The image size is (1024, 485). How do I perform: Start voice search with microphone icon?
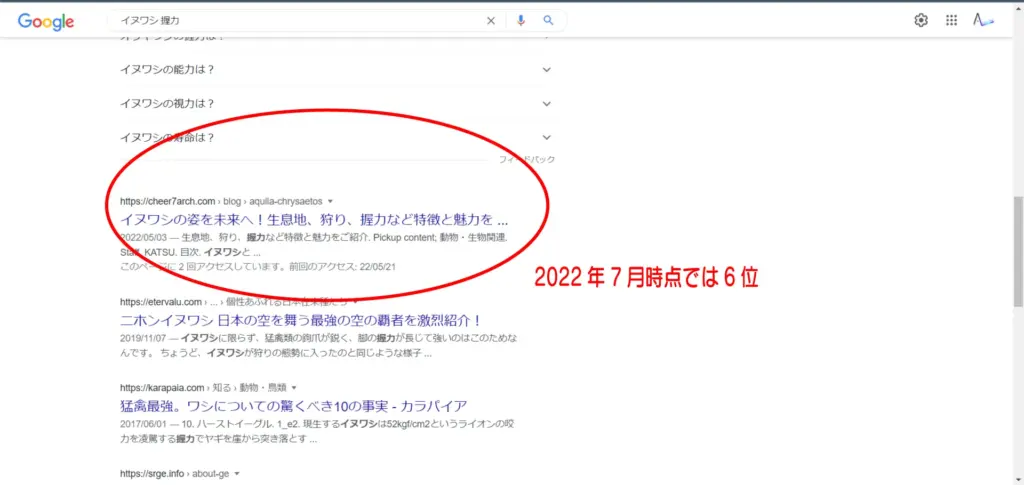pos(520,21)
